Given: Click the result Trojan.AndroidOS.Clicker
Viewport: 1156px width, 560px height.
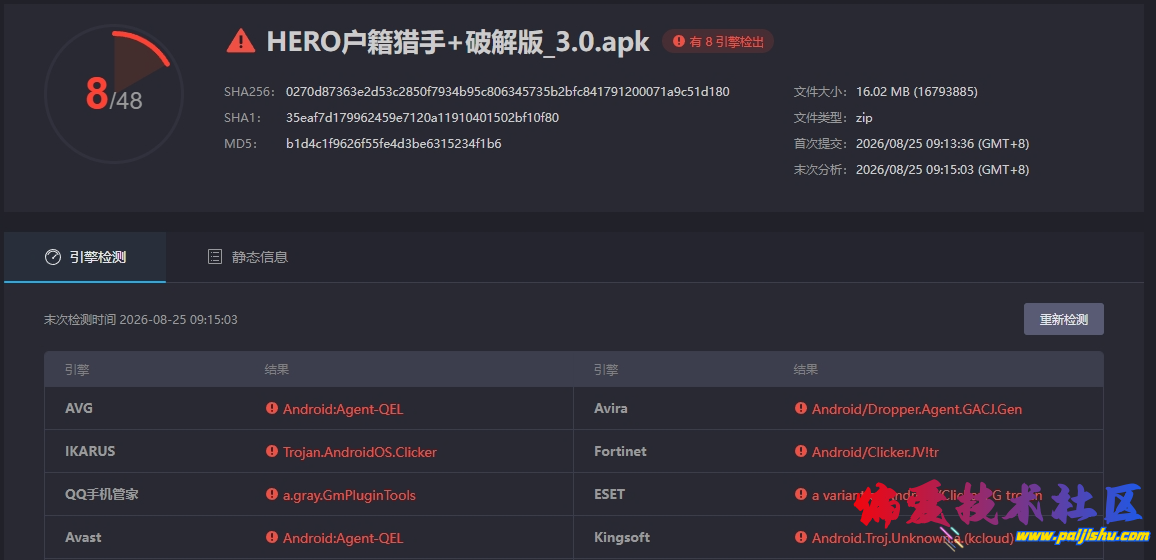Looking at the screenshot, I should click(360, 452).
